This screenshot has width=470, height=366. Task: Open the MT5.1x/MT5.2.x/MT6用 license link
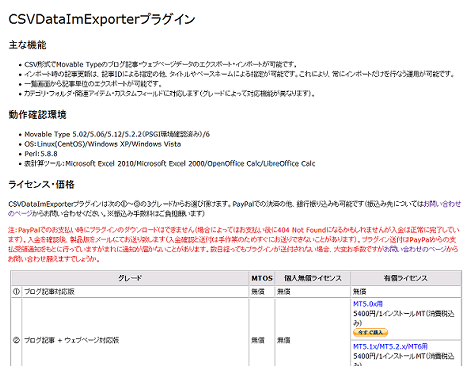click(390, 347)
